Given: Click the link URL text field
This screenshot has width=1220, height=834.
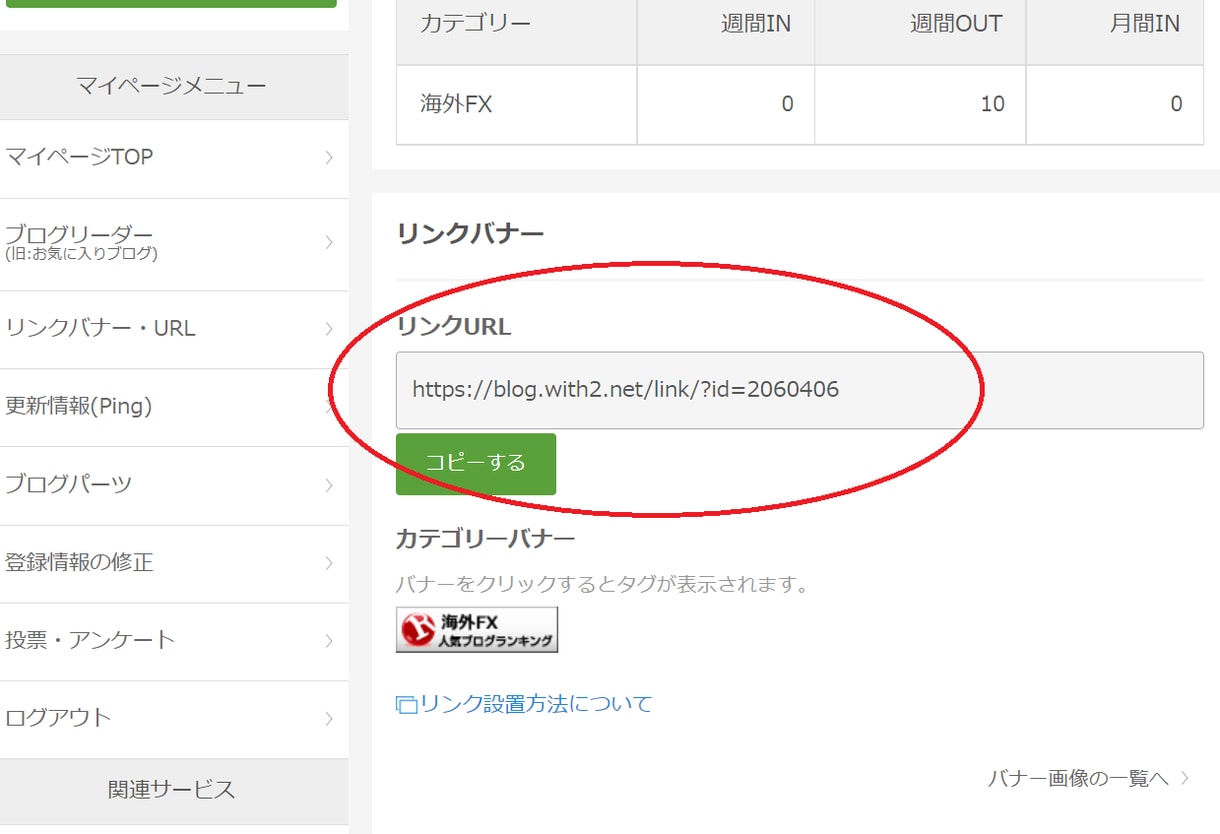Looking at the screenshot, I should [800, 390].
